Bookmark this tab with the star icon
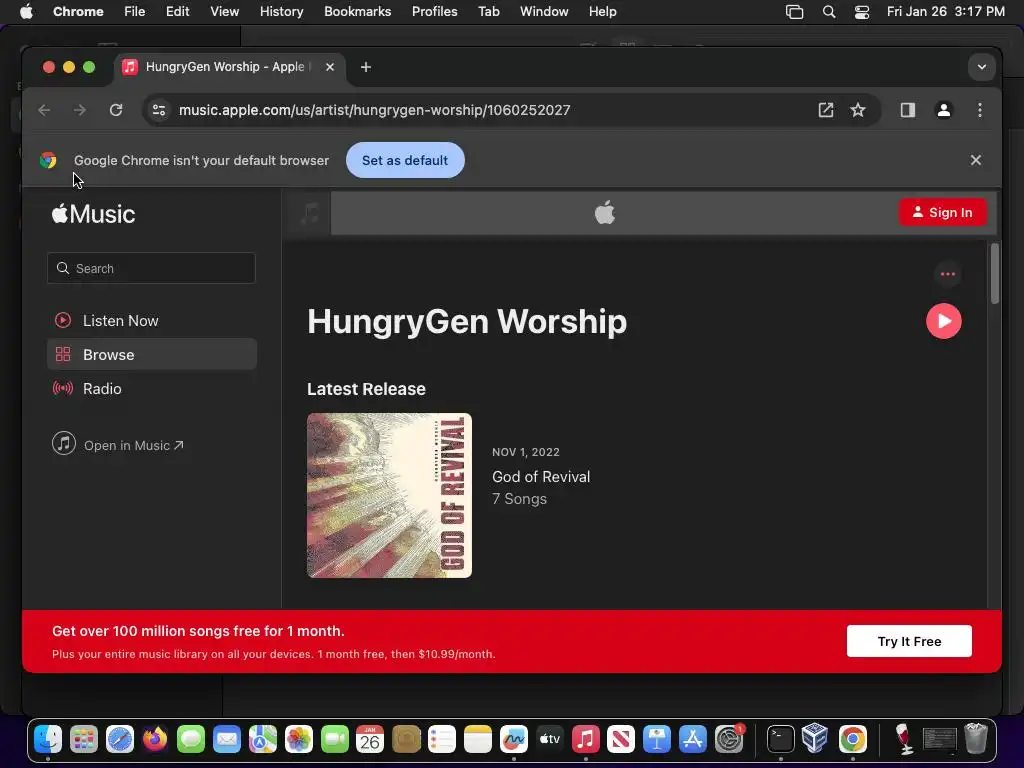Screen dimensions: 1024x768 tap(857, 110)
